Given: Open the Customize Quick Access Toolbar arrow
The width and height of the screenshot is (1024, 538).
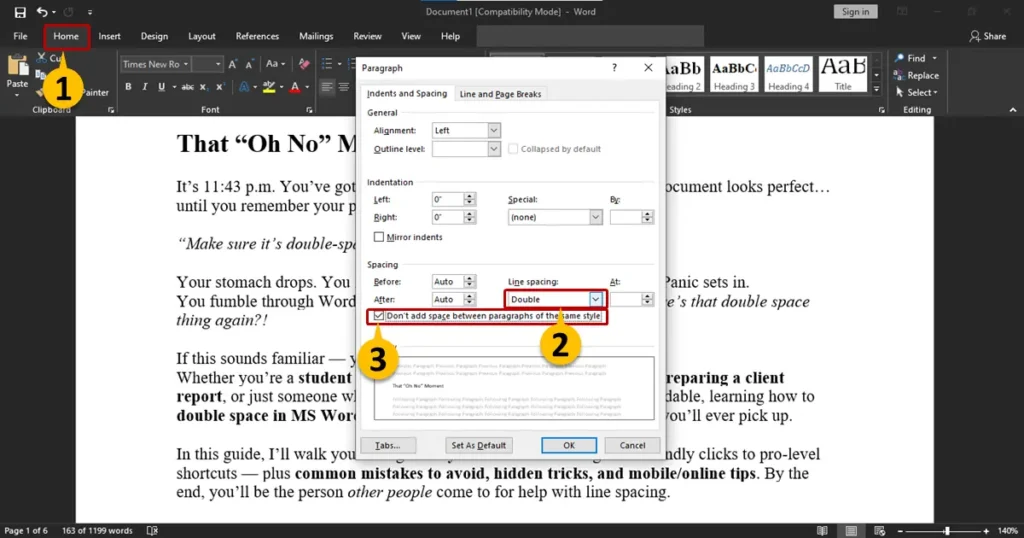Looking at the screenshot, I should pos(89,12).
